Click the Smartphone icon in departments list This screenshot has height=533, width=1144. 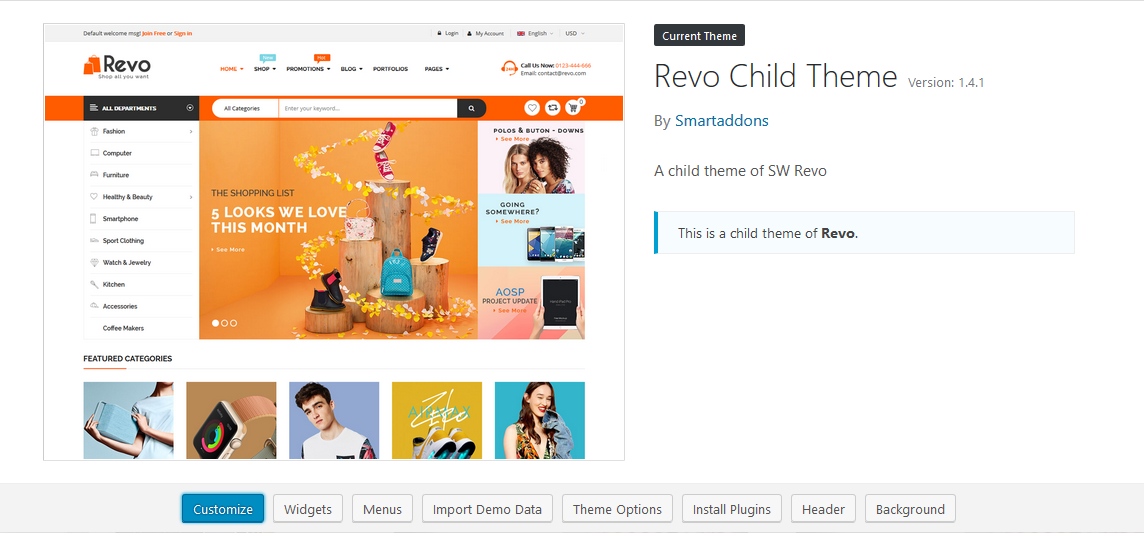point(94,219)
